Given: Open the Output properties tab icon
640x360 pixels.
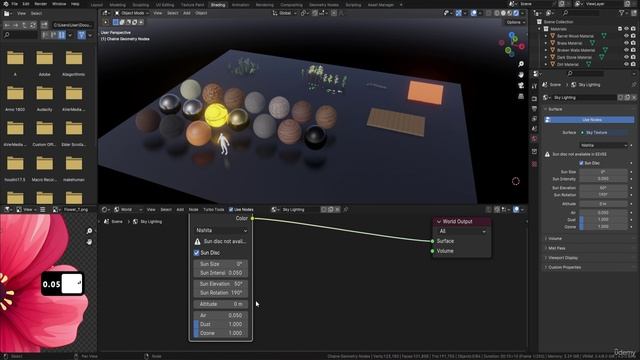Looking at the screenshot, I should click(x=534, y=109).
